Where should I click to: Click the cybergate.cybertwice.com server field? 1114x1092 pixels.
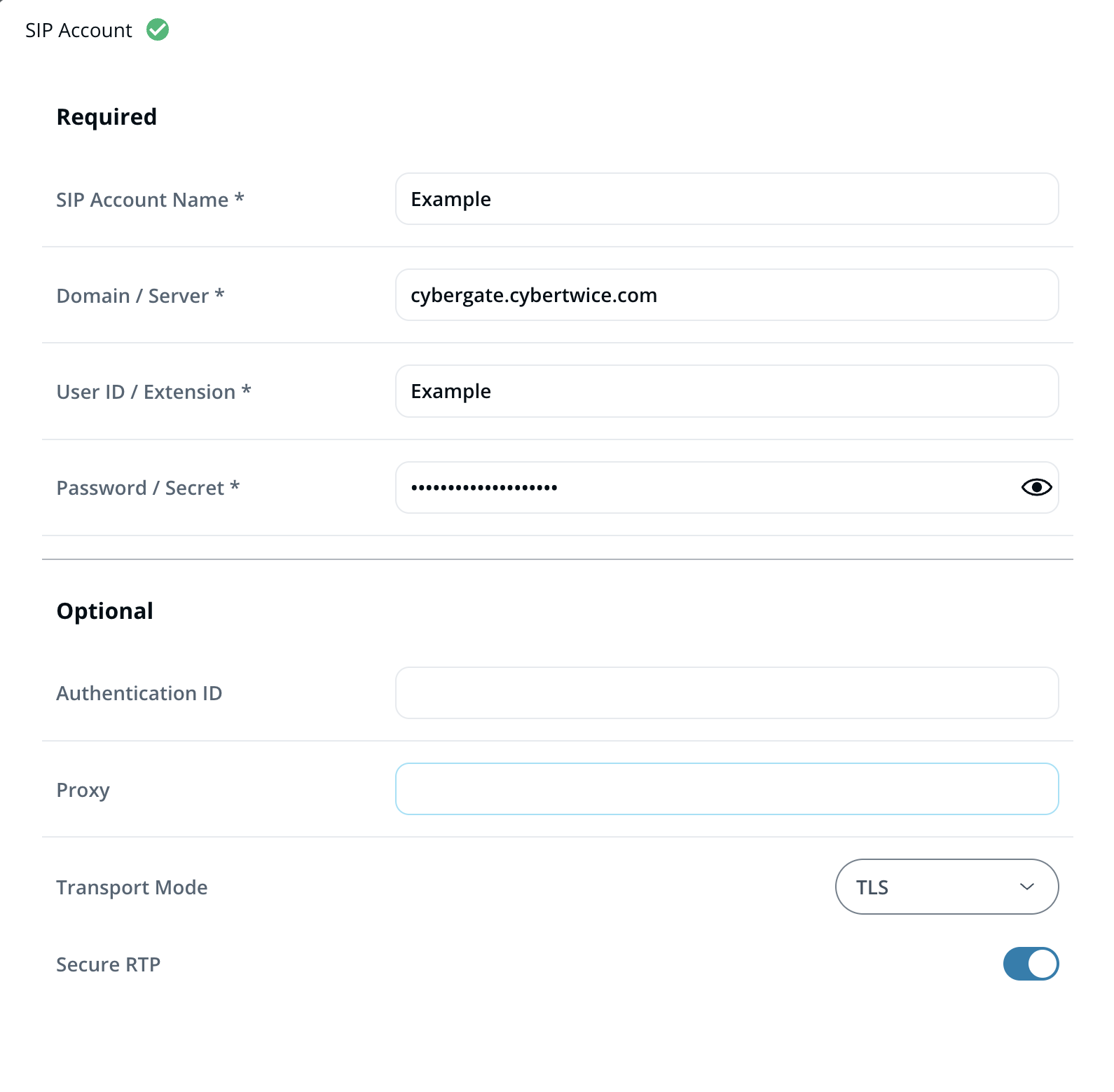(x=727, y=295)
